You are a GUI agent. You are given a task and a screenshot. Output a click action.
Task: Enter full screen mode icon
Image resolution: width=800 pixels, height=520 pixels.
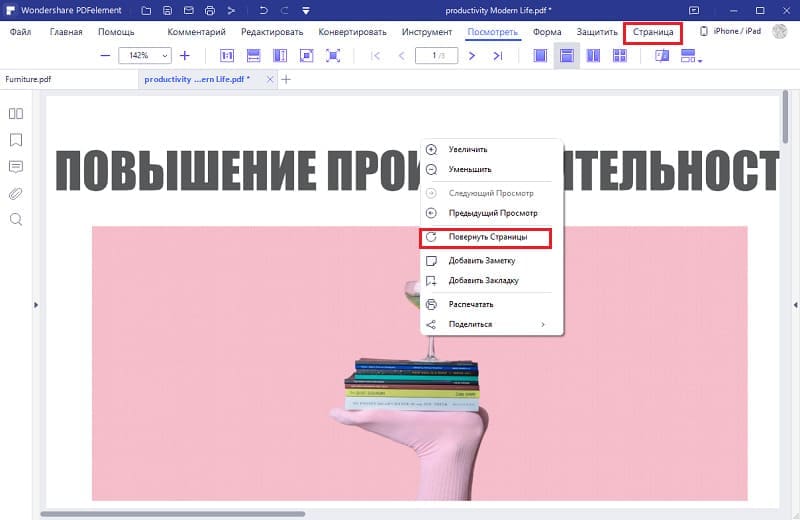pyautogui.click(x=333, y=56)
